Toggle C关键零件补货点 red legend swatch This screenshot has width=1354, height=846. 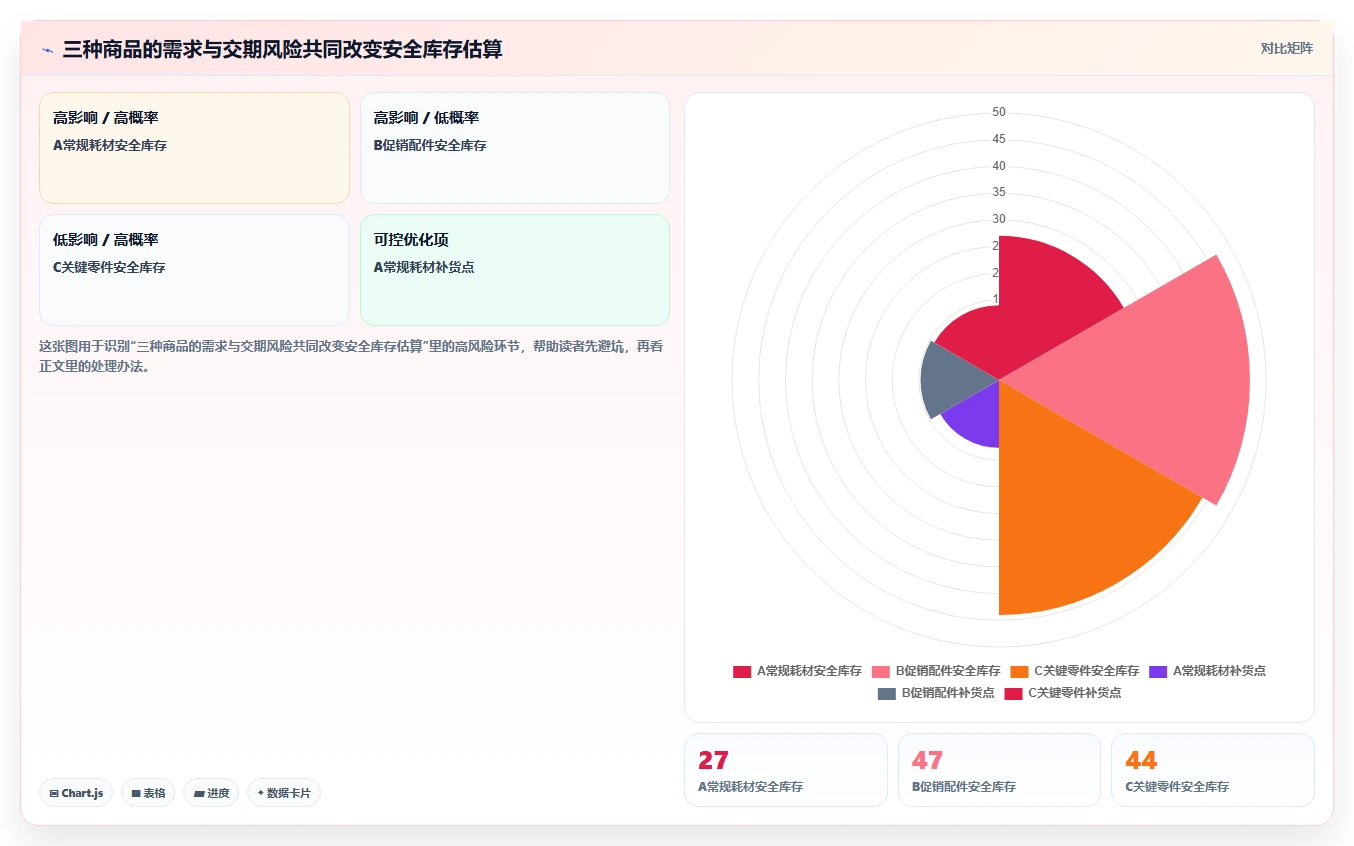pos(1014,694)
